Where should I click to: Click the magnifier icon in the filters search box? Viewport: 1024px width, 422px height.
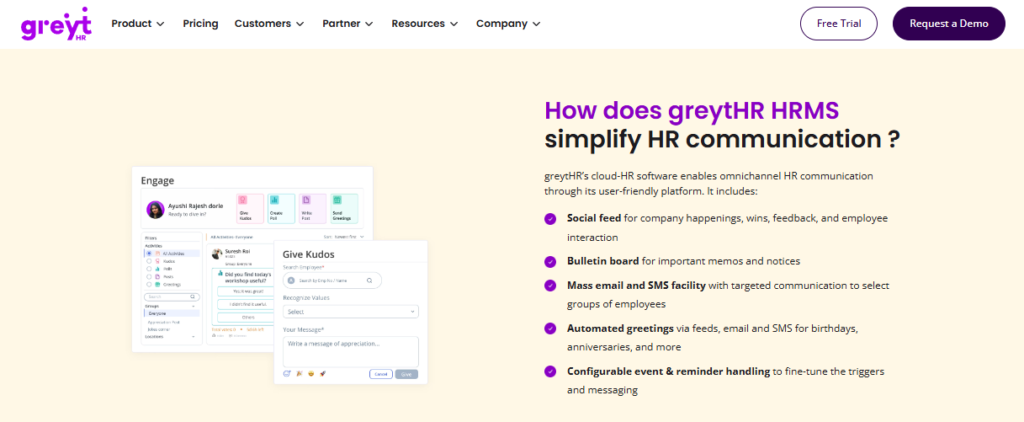coord(193,297)
